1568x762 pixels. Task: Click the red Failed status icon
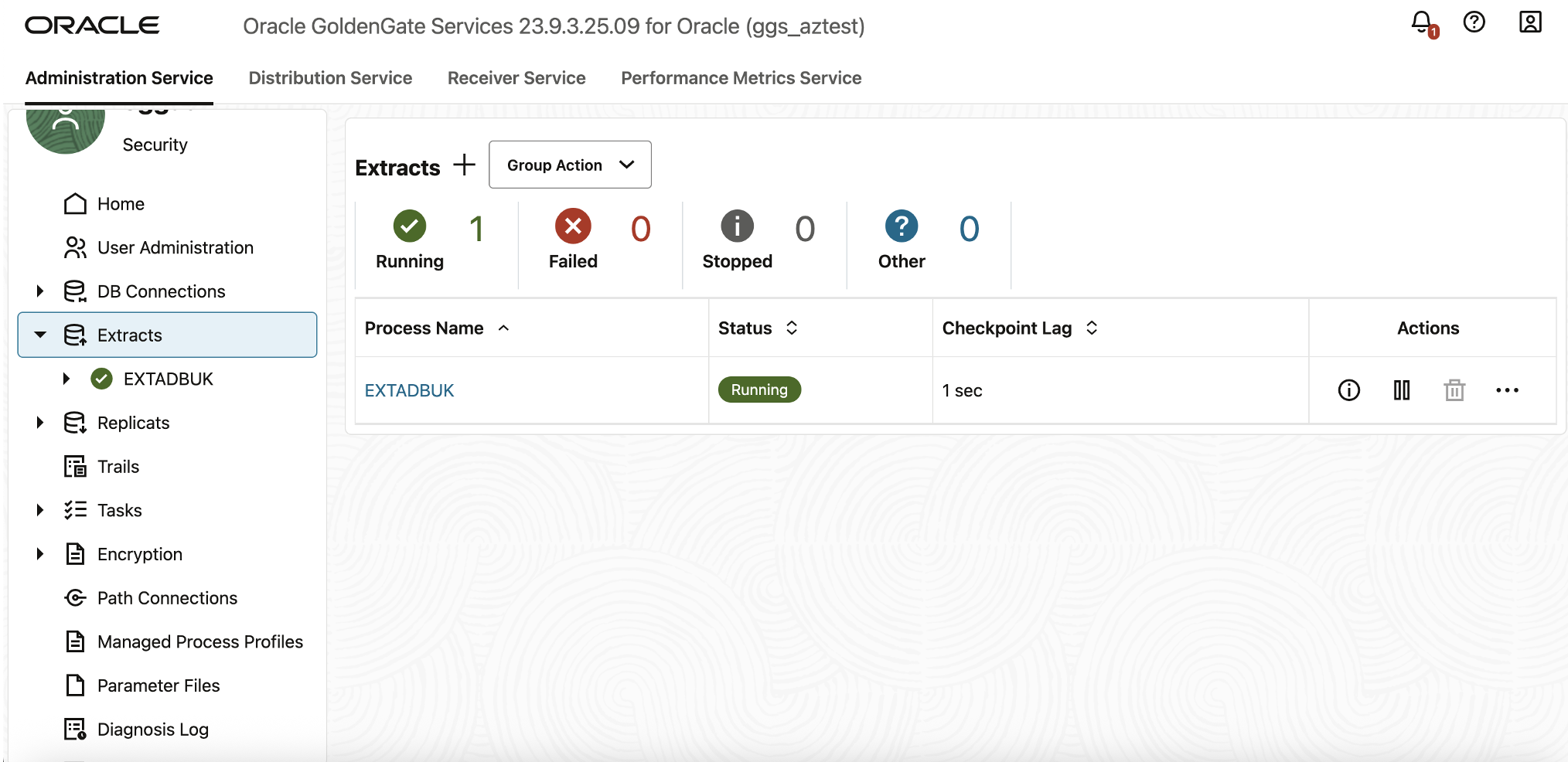click(573, 226)
